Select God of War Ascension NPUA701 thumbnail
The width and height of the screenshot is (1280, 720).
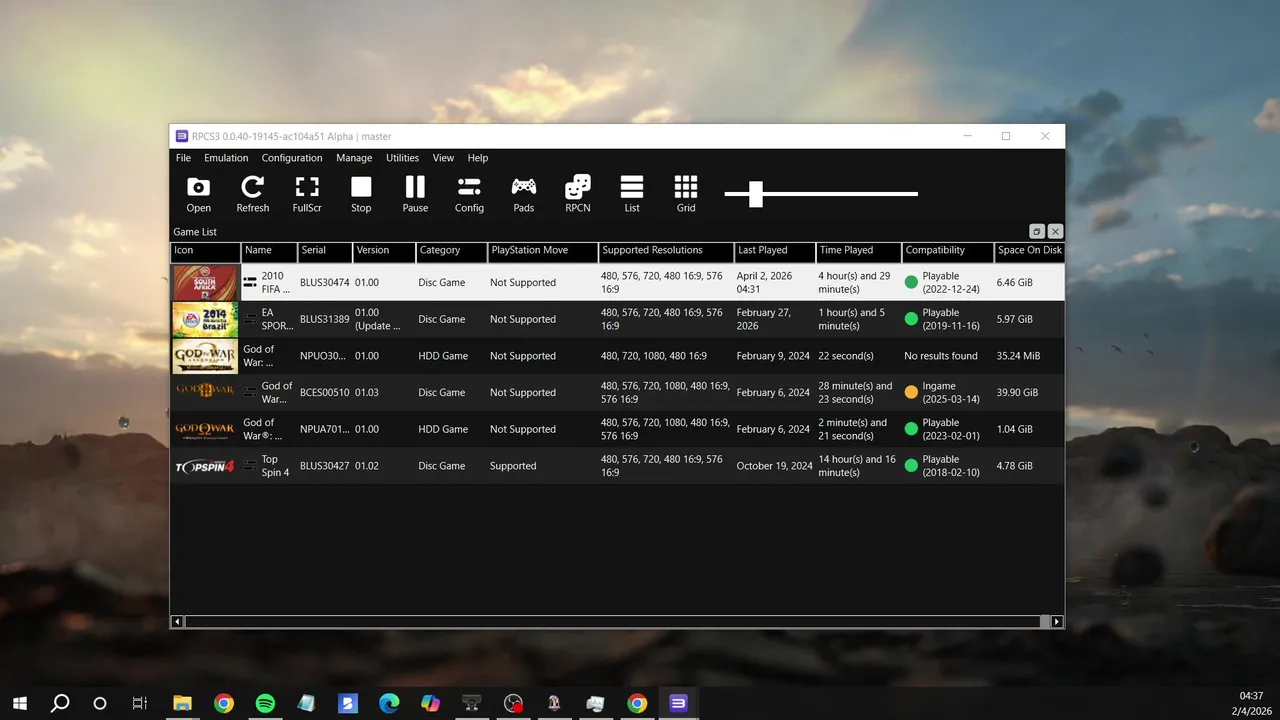[x=205, y=430]
